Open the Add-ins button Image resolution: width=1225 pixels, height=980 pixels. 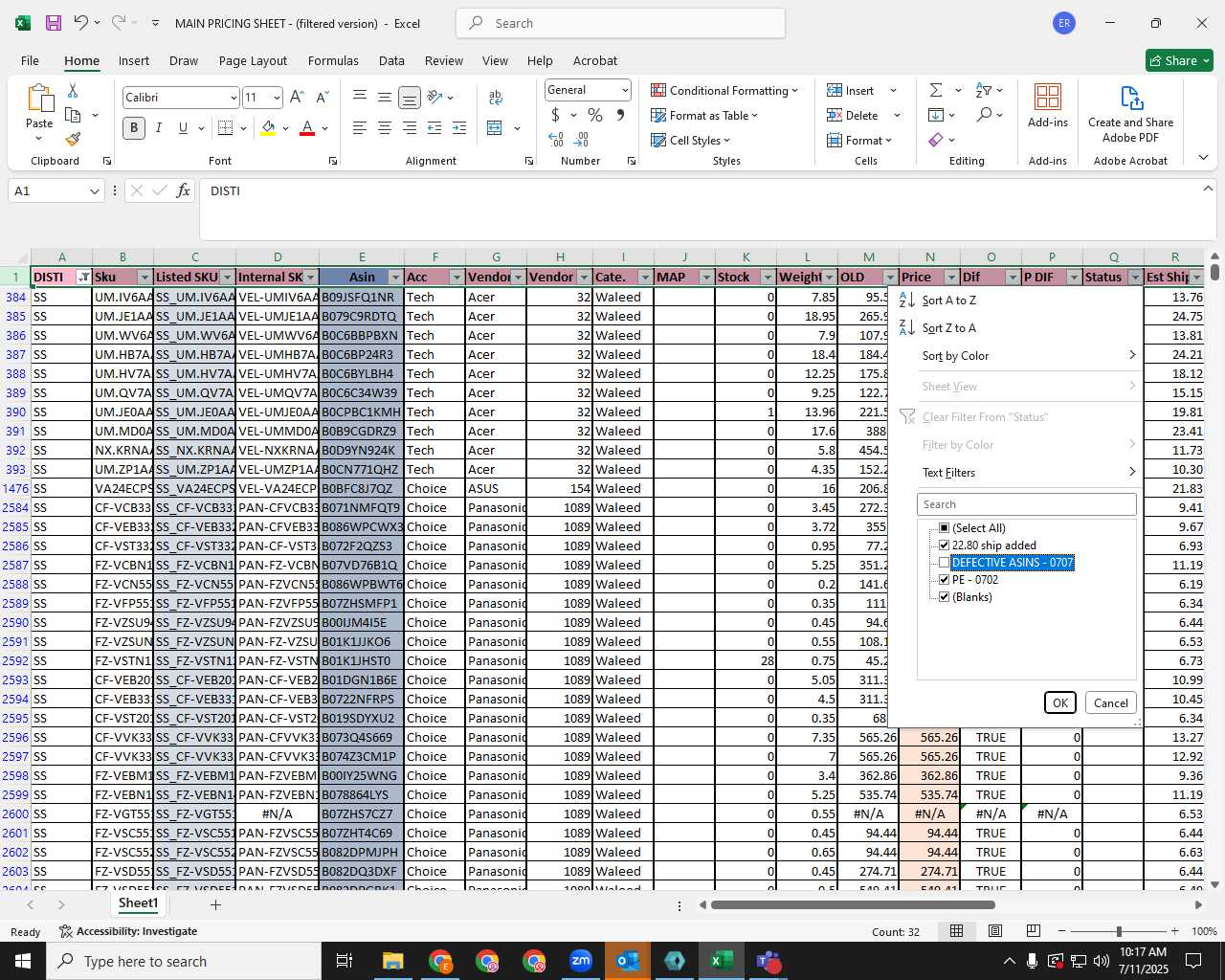(x=1048, y=106)
